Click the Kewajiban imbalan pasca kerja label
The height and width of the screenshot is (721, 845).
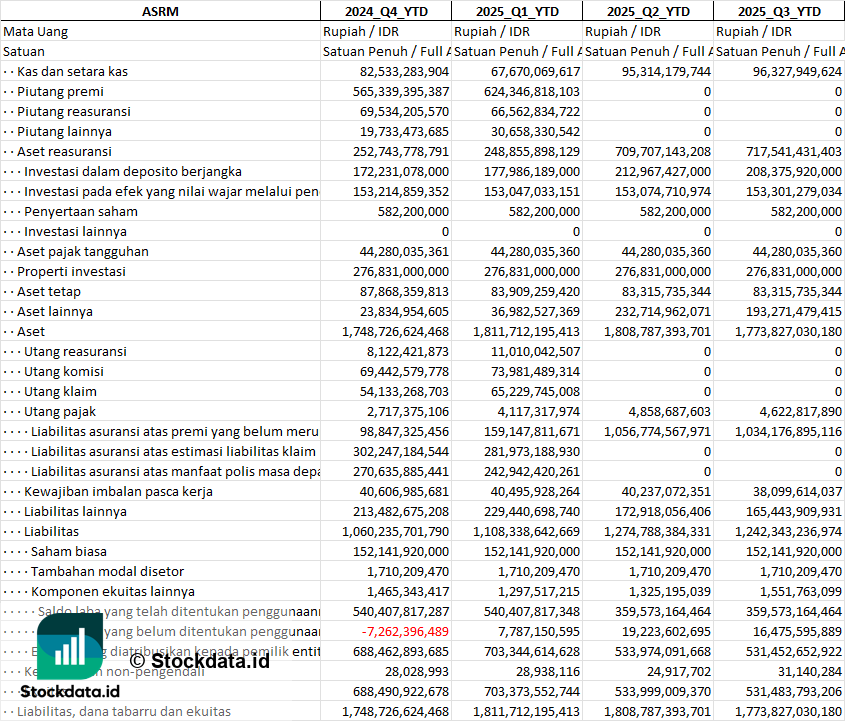pos(118,491)
